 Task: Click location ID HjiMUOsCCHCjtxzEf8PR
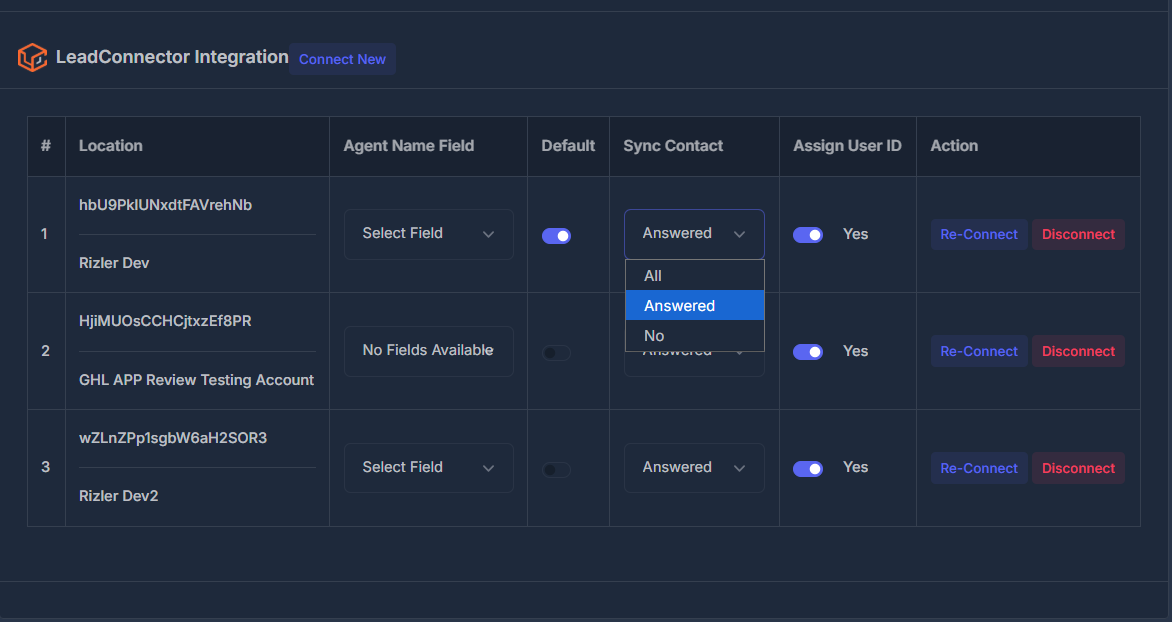point(165,321)
